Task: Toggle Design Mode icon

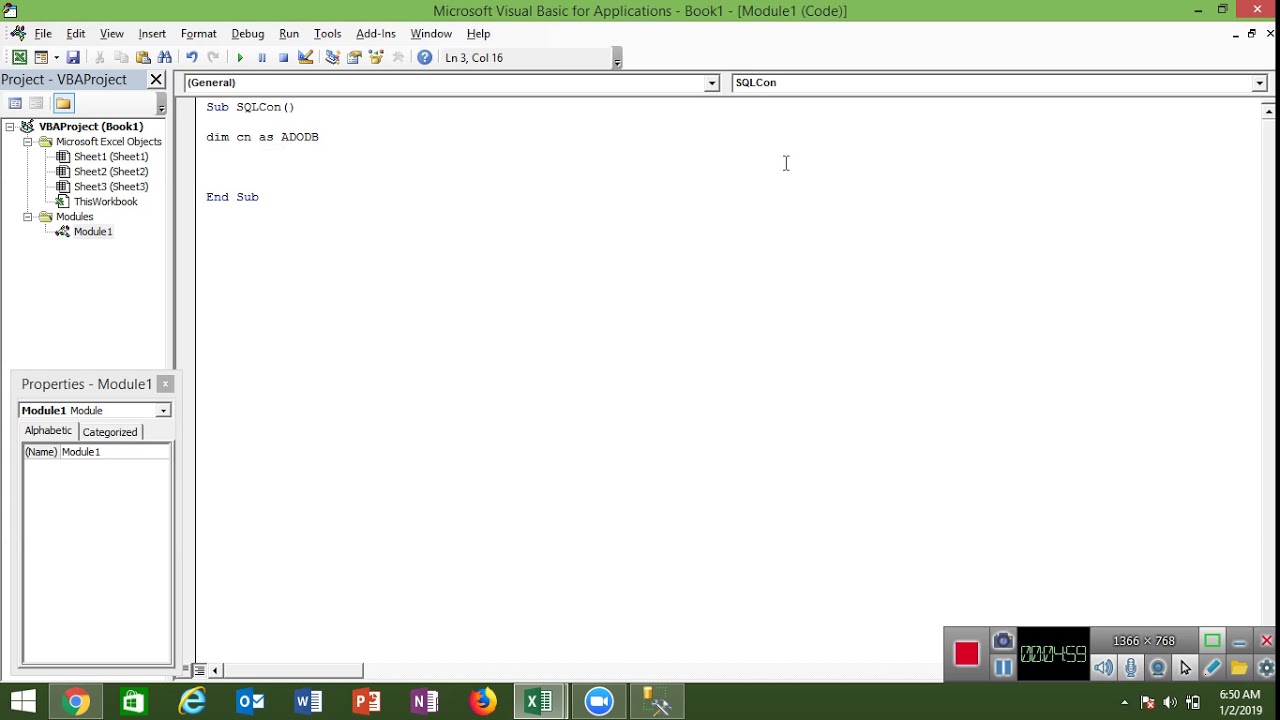Action: (306, 58)
